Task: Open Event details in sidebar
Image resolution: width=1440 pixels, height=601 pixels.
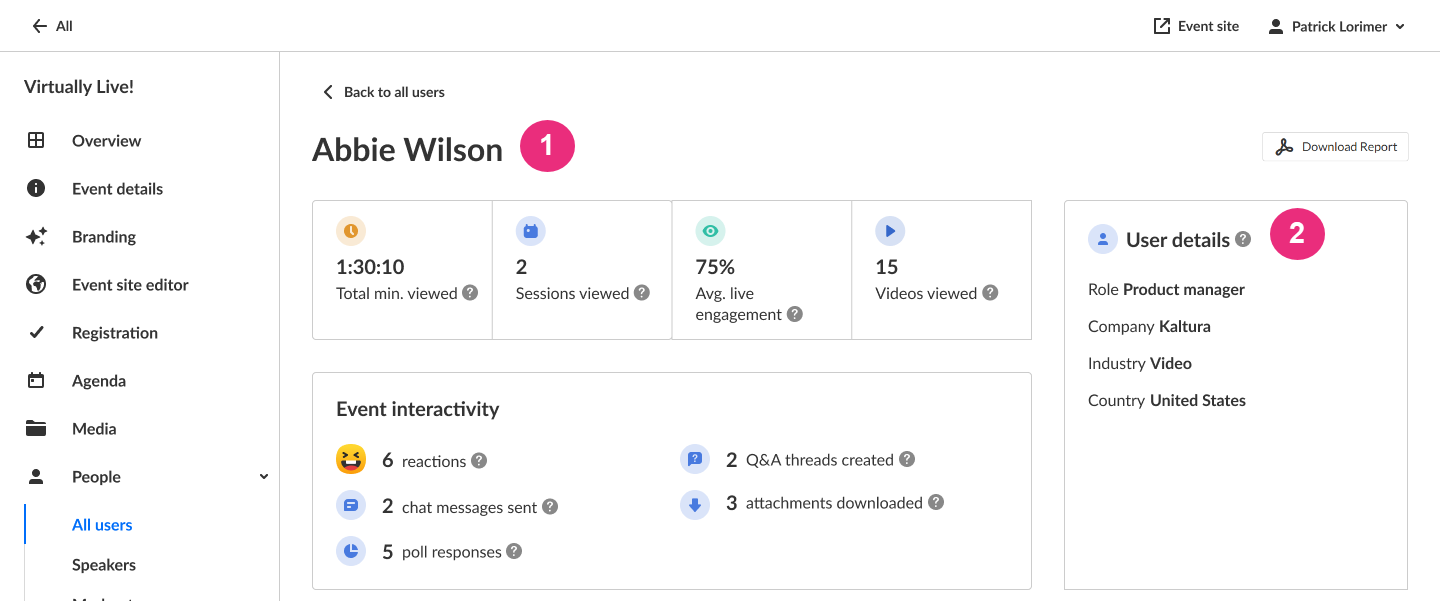Action: pos(117,189)
